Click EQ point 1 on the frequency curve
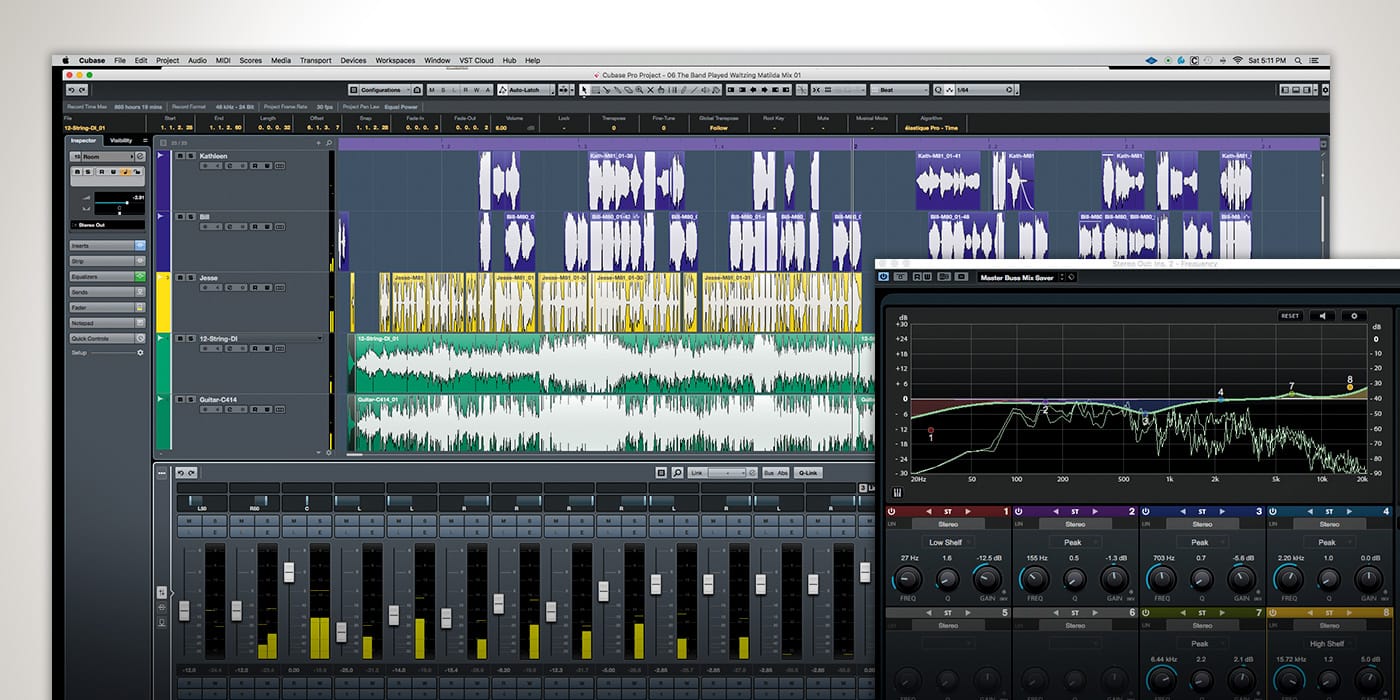The width and height of the screenshot is (1400, 700). 931,430
